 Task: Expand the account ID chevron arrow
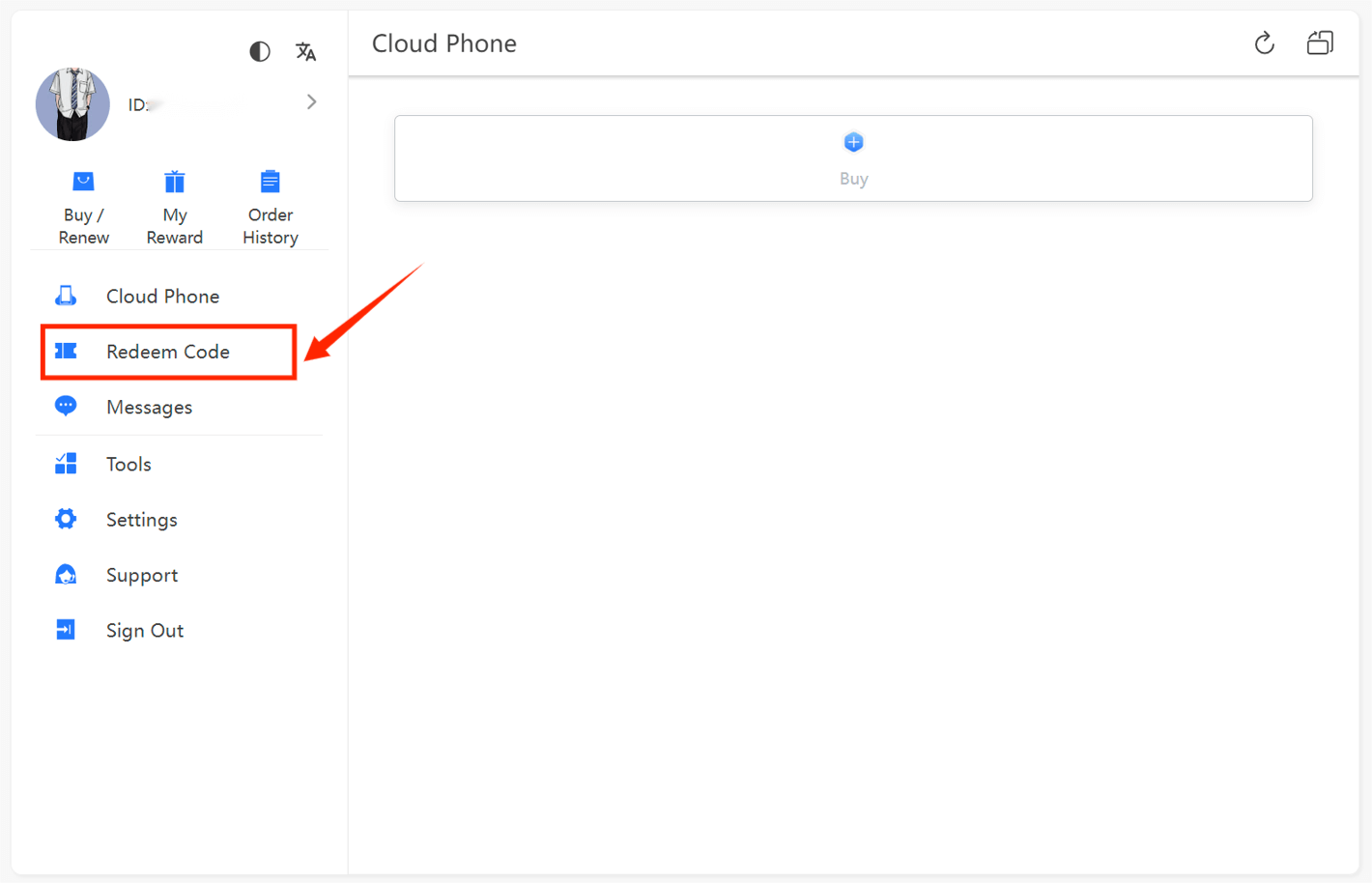[311, 102]
